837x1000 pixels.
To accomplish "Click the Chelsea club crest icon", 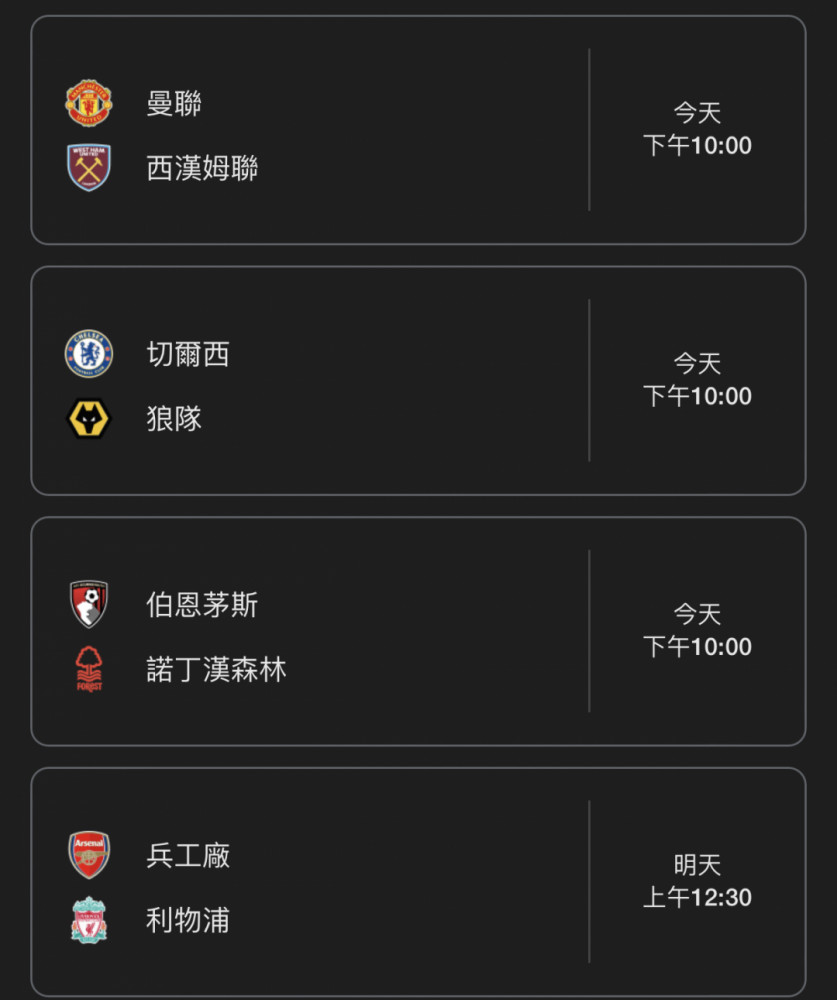I will [x=89, y=353].
